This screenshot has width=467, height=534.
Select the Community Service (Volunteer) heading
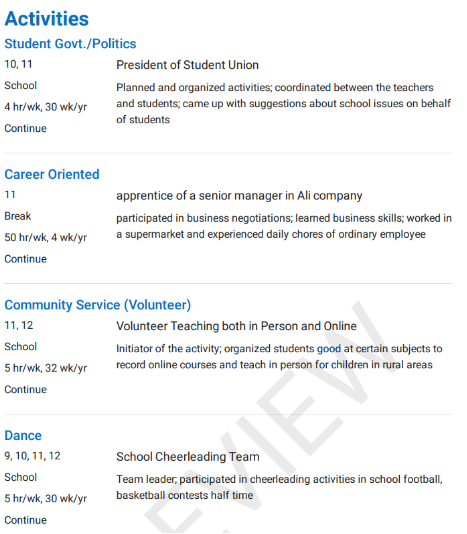(x=97, y=305)
